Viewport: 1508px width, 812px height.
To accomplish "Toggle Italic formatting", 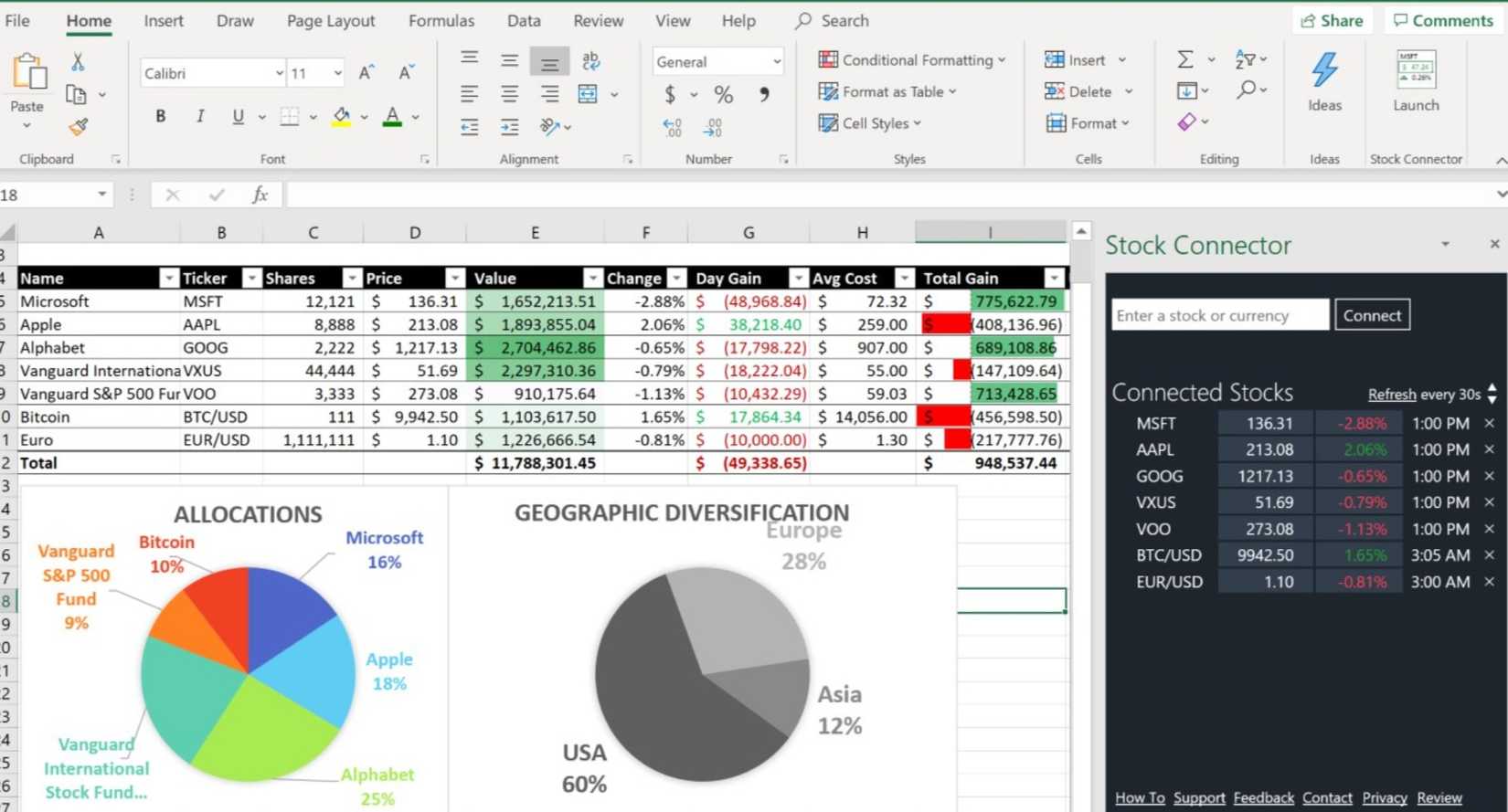I will point(199,116).
